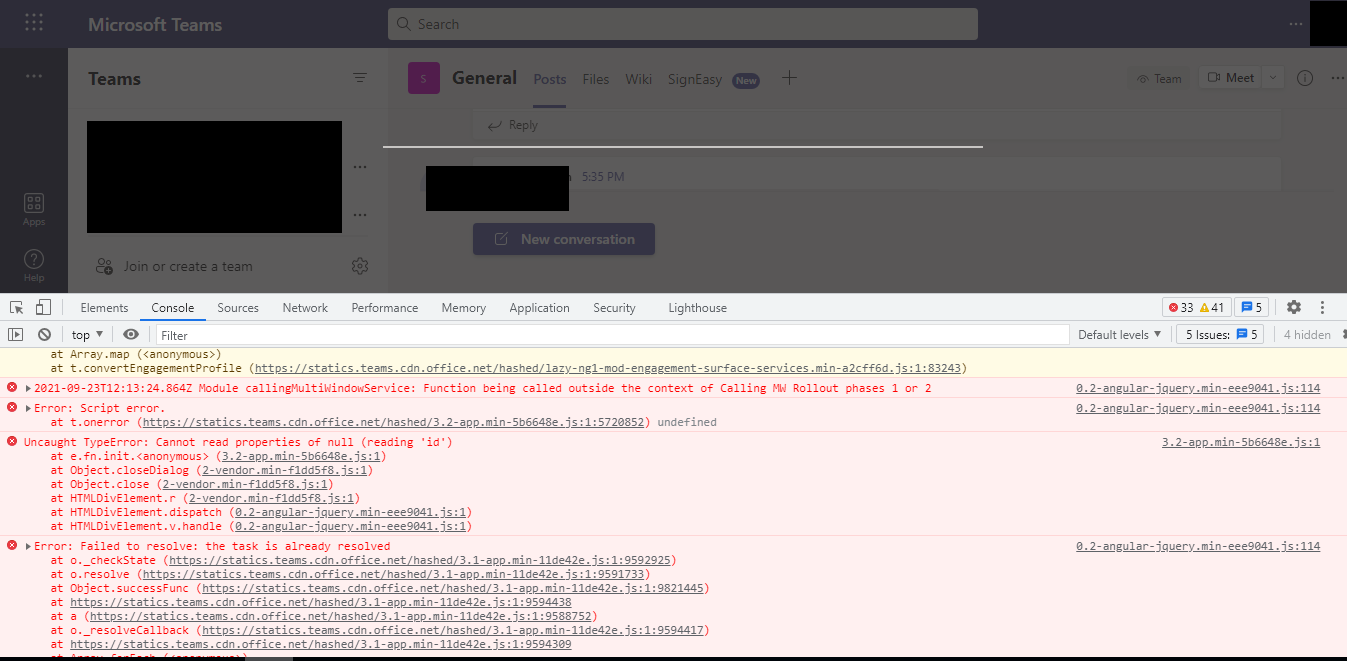1347x661 pixels.
Task: Click the 5:35 PM message timestamp
Action: point(603,177)
